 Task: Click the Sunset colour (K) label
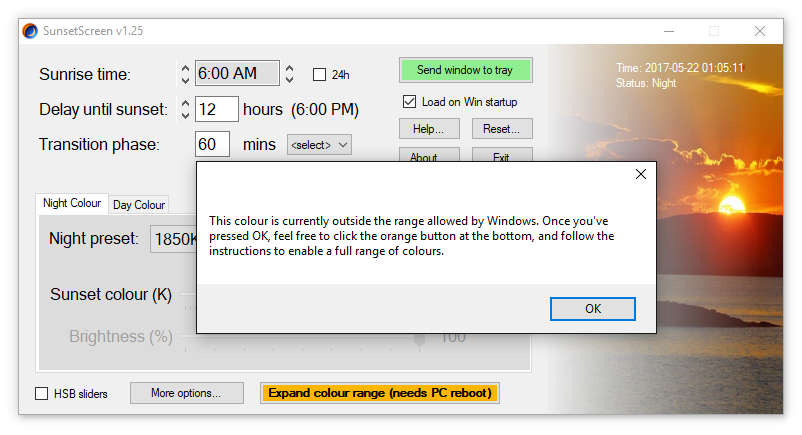[111, 295]
